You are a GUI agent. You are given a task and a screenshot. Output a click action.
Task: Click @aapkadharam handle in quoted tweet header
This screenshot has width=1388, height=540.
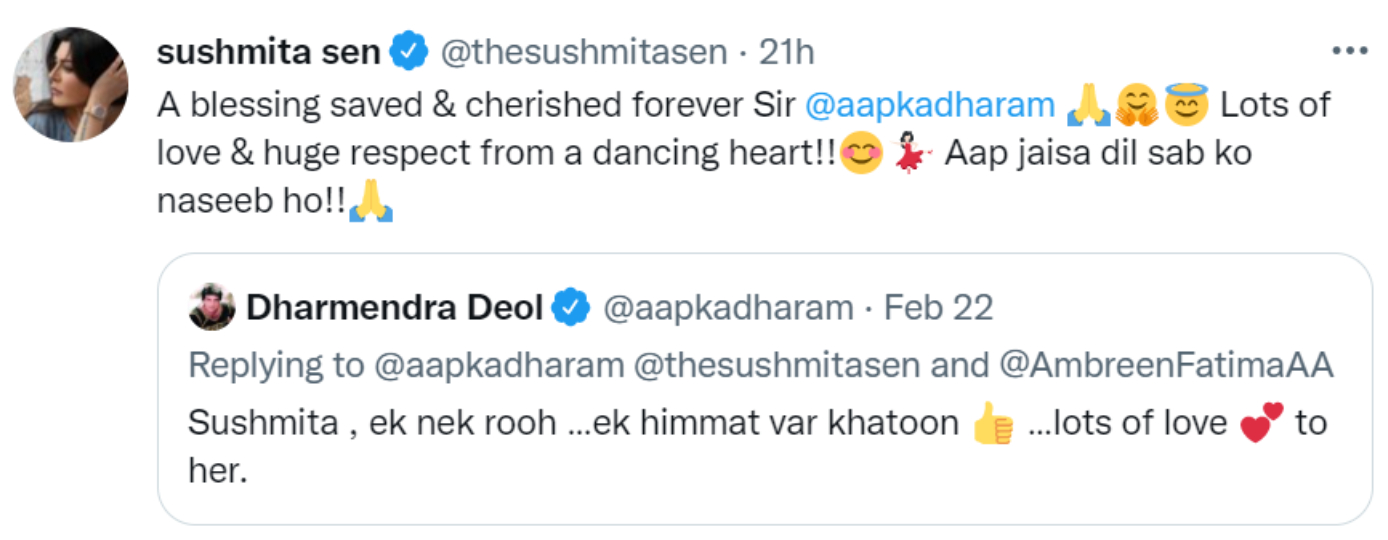(727, 308)
